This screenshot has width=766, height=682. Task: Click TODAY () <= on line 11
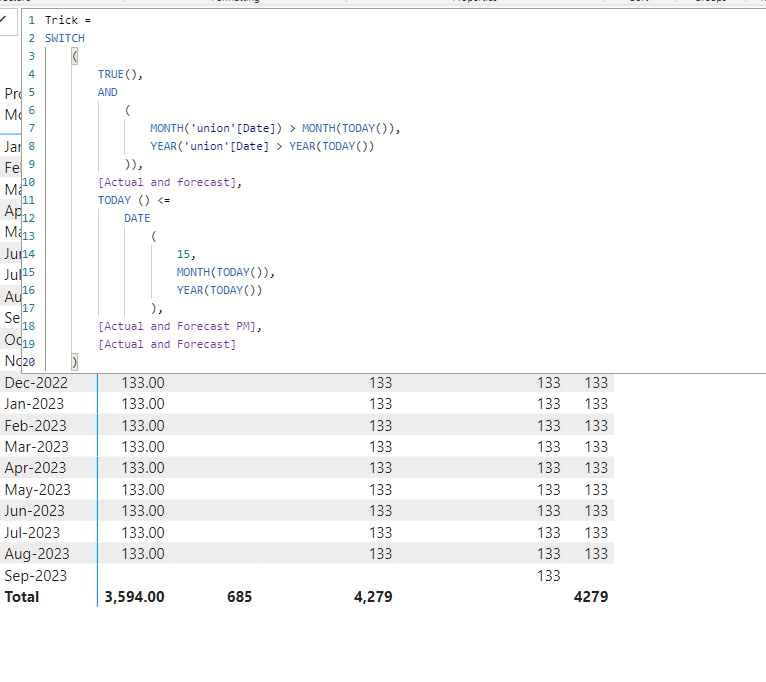tap(134, 200)
